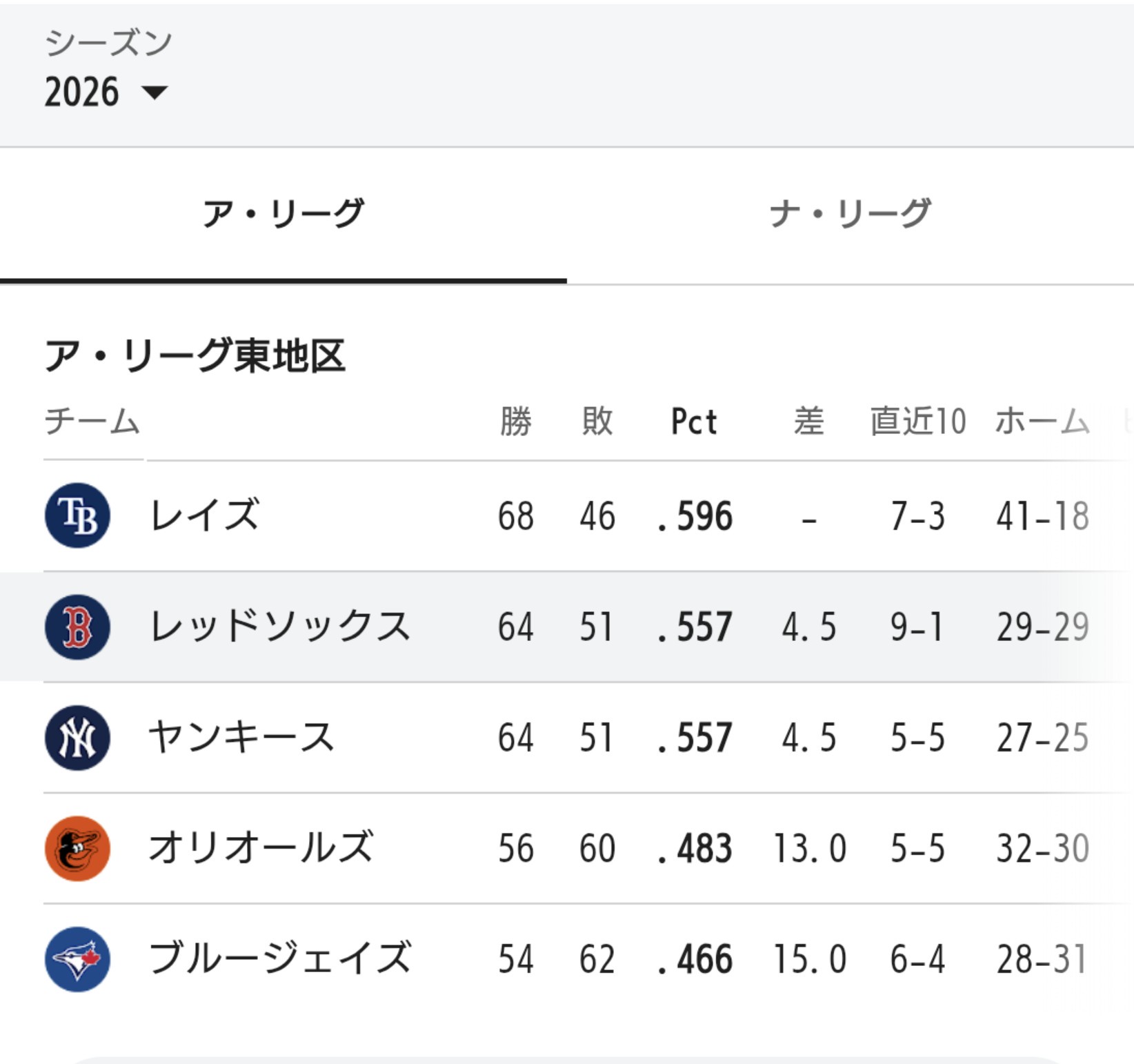Click the Boston Red Sox logo
1134x1064 pixels.
click(x=77, y=627)
